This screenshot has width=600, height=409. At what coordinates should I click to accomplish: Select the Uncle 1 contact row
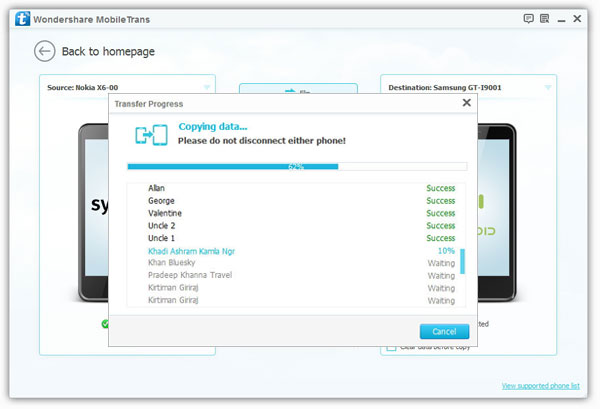coord(296,238)
